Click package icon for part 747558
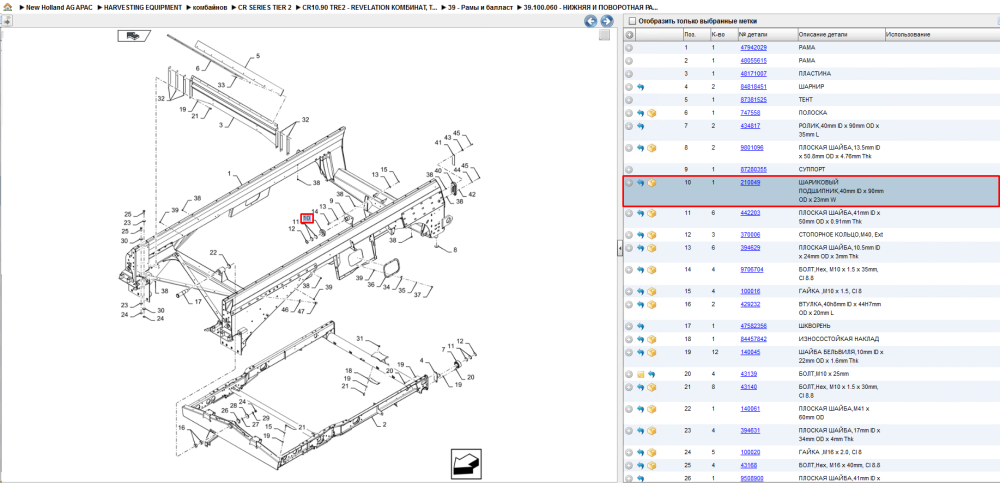1000x483 pixels. pyautogui.click(x=652, y=113)
